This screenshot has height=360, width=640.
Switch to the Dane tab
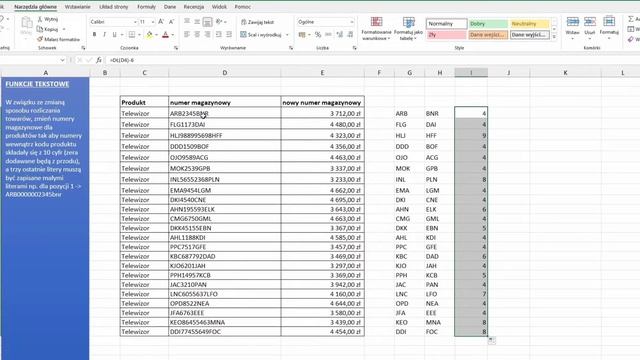click(170, 7)
